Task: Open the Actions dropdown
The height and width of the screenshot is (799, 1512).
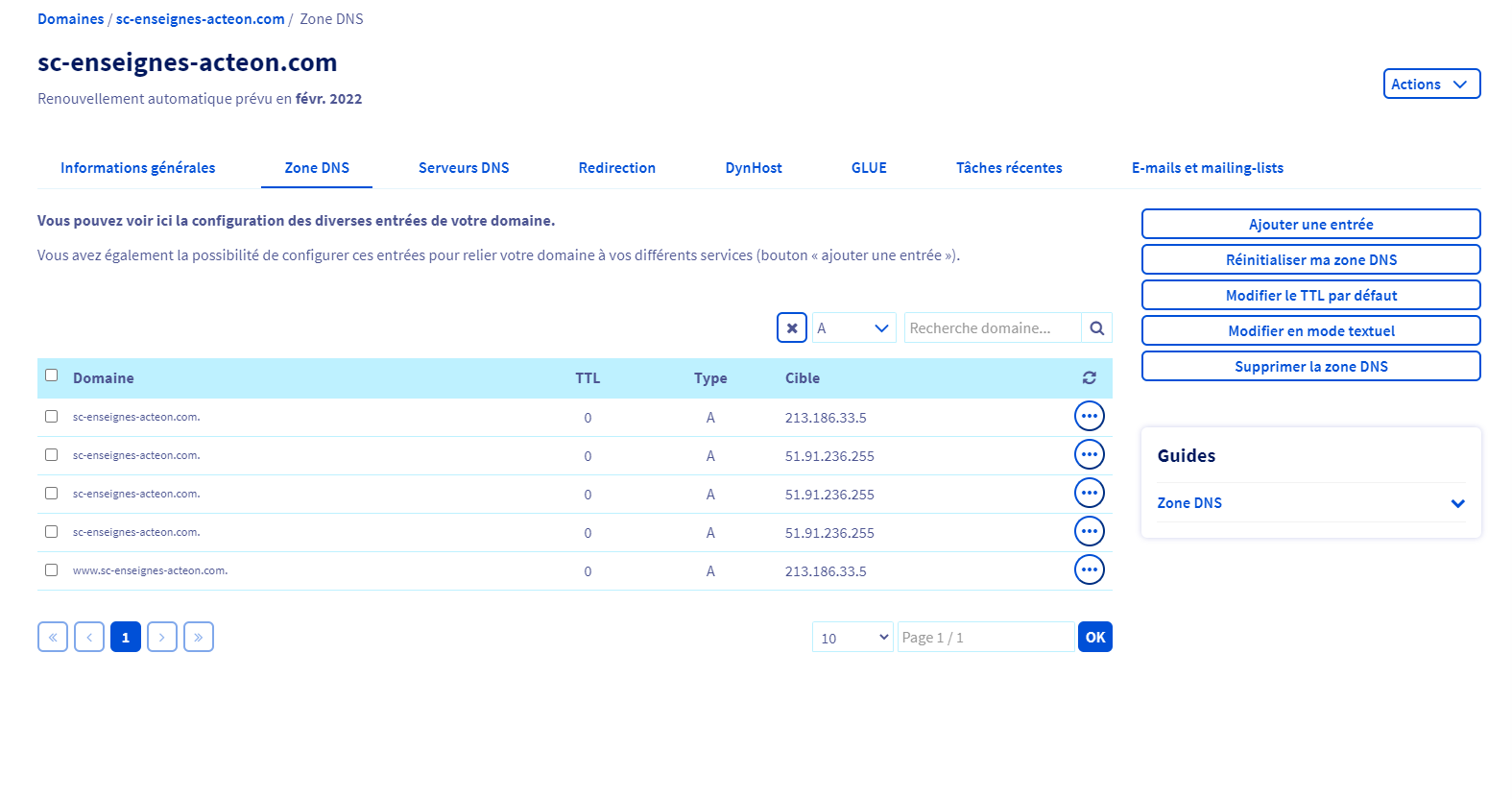Action: pos(1430,85)
